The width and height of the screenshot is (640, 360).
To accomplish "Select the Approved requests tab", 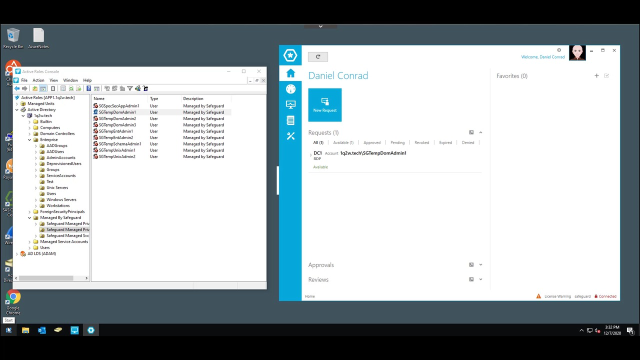I will pos(372,142).
